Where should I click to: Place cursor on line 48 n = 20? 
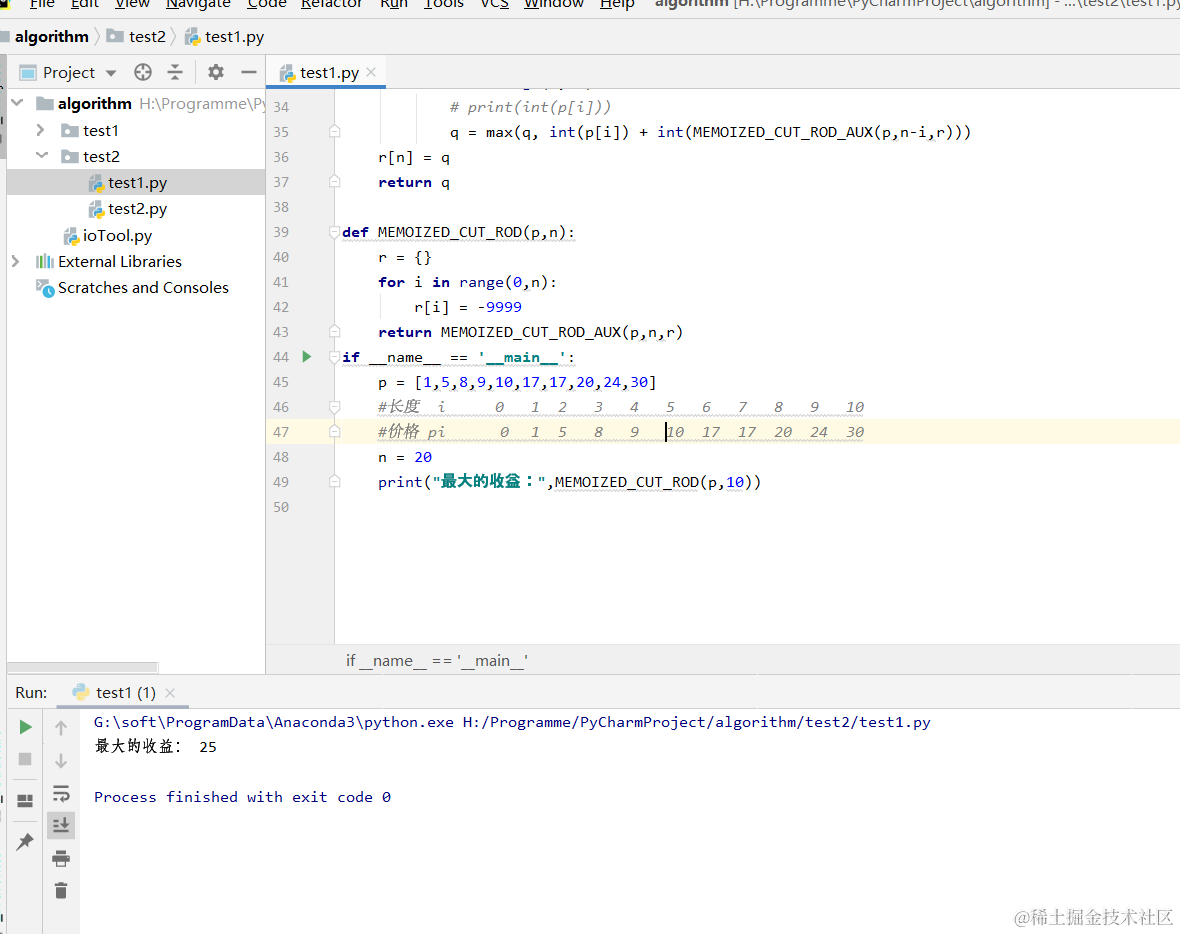pyautogui.click(x=405, y=457)
